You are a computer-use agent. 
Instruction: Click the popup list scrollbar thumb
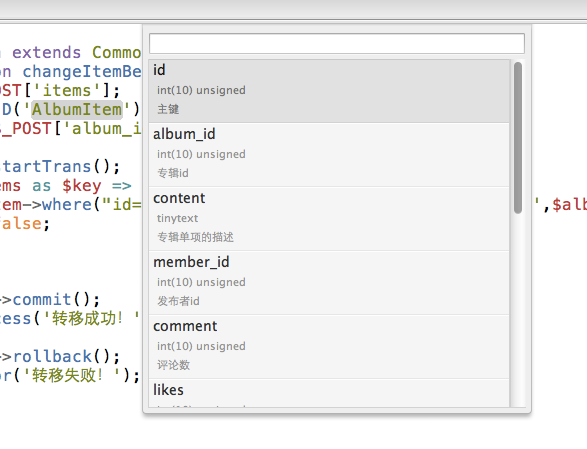click(x=518, y=138)
